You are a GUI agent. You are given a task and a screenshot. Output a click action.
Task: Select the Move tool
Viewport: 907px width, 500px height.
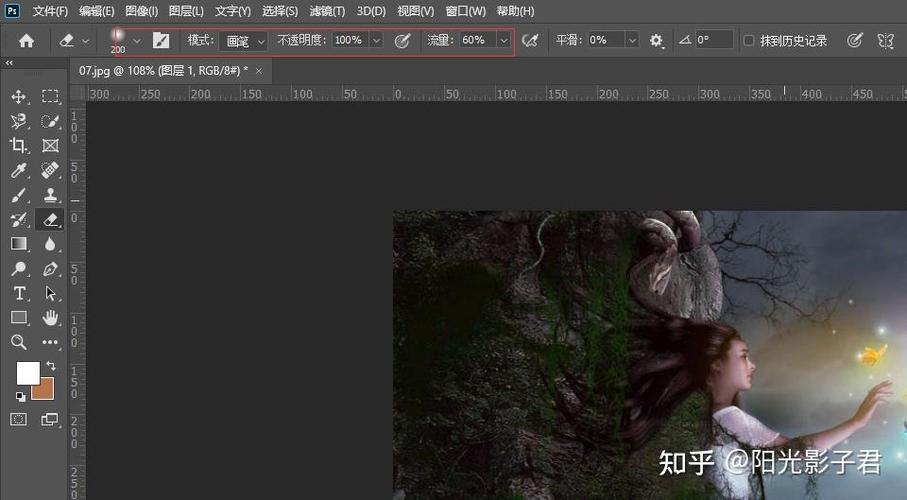(19, 96)
